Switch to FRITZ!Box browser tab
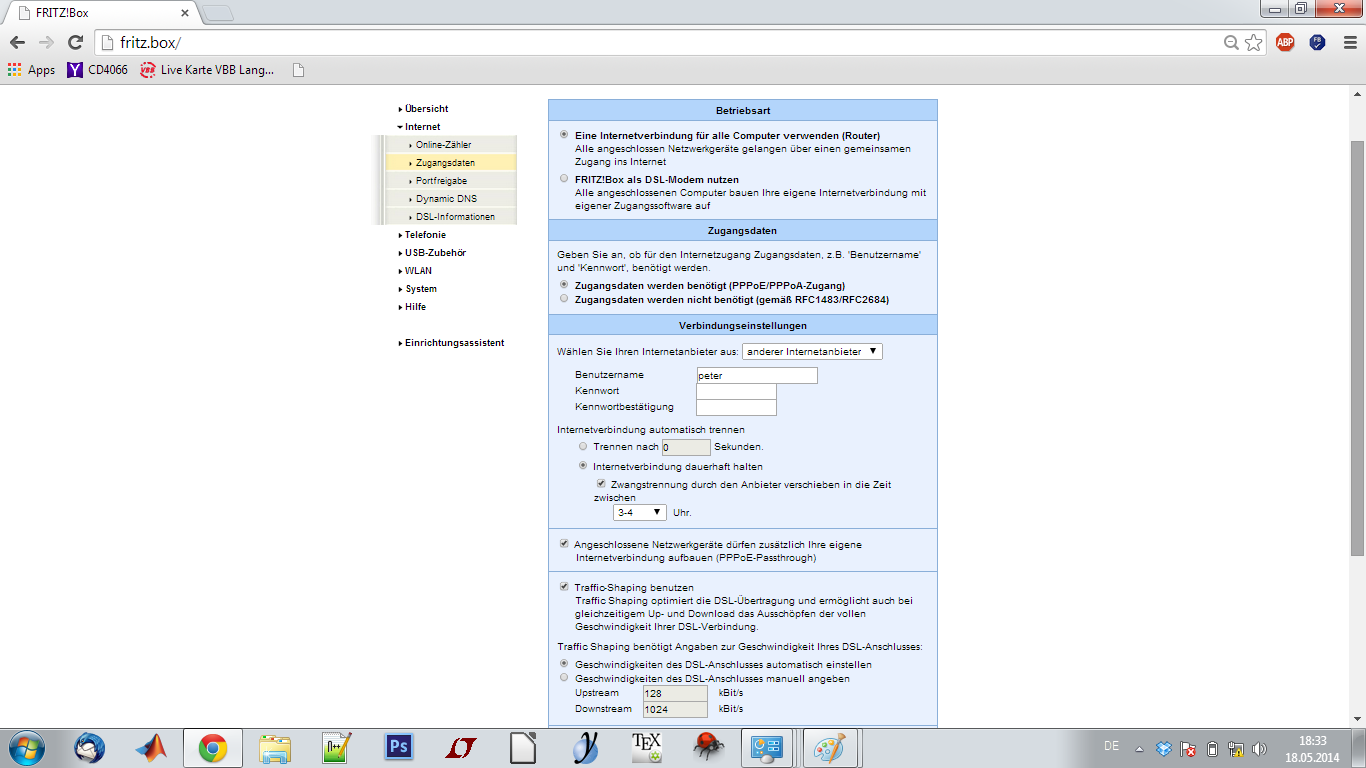The height and width of the screenshot is (768, 1366). [100, 13]
